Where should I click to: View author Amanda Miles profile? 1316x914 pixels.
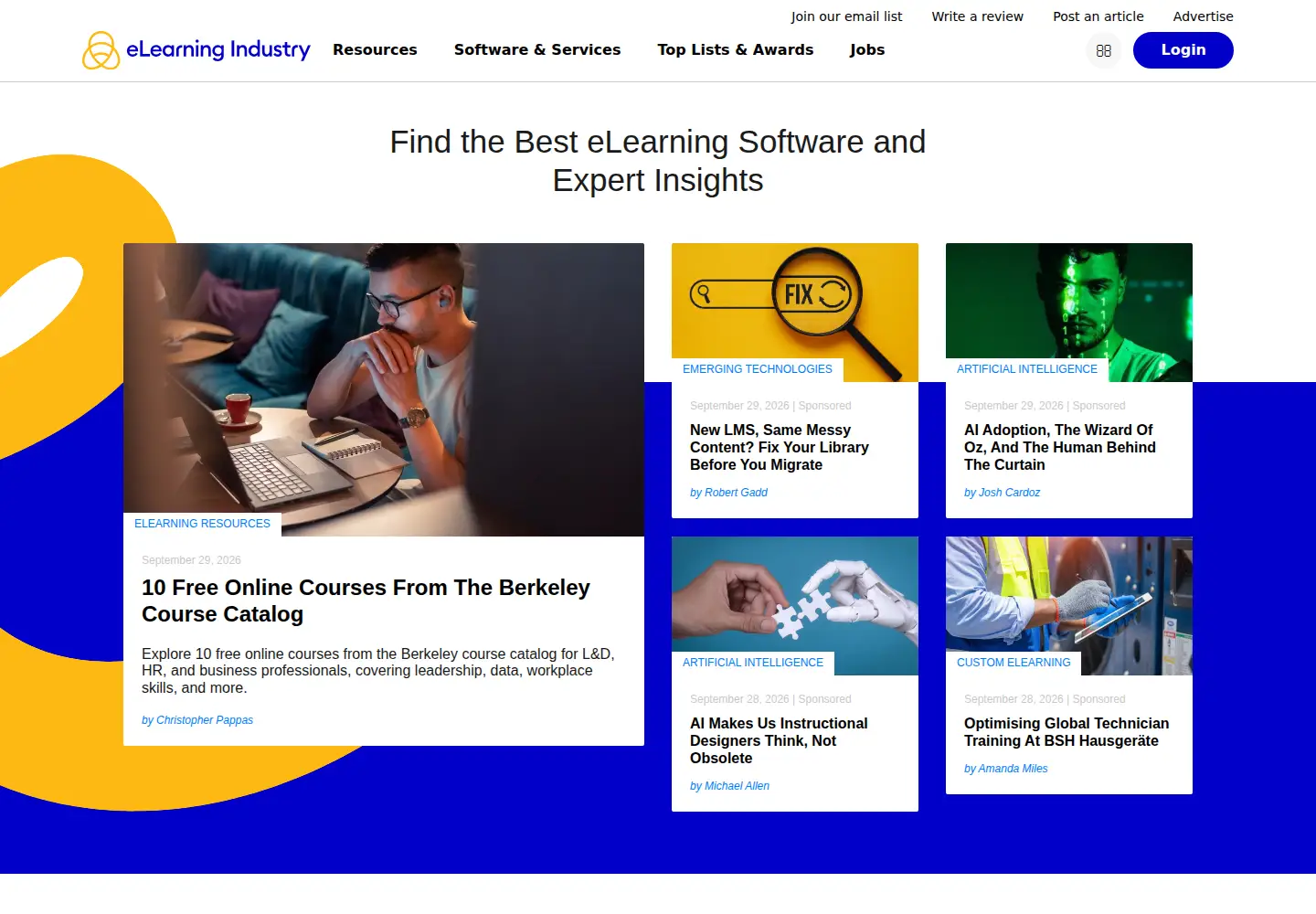tap(1005, 769)
